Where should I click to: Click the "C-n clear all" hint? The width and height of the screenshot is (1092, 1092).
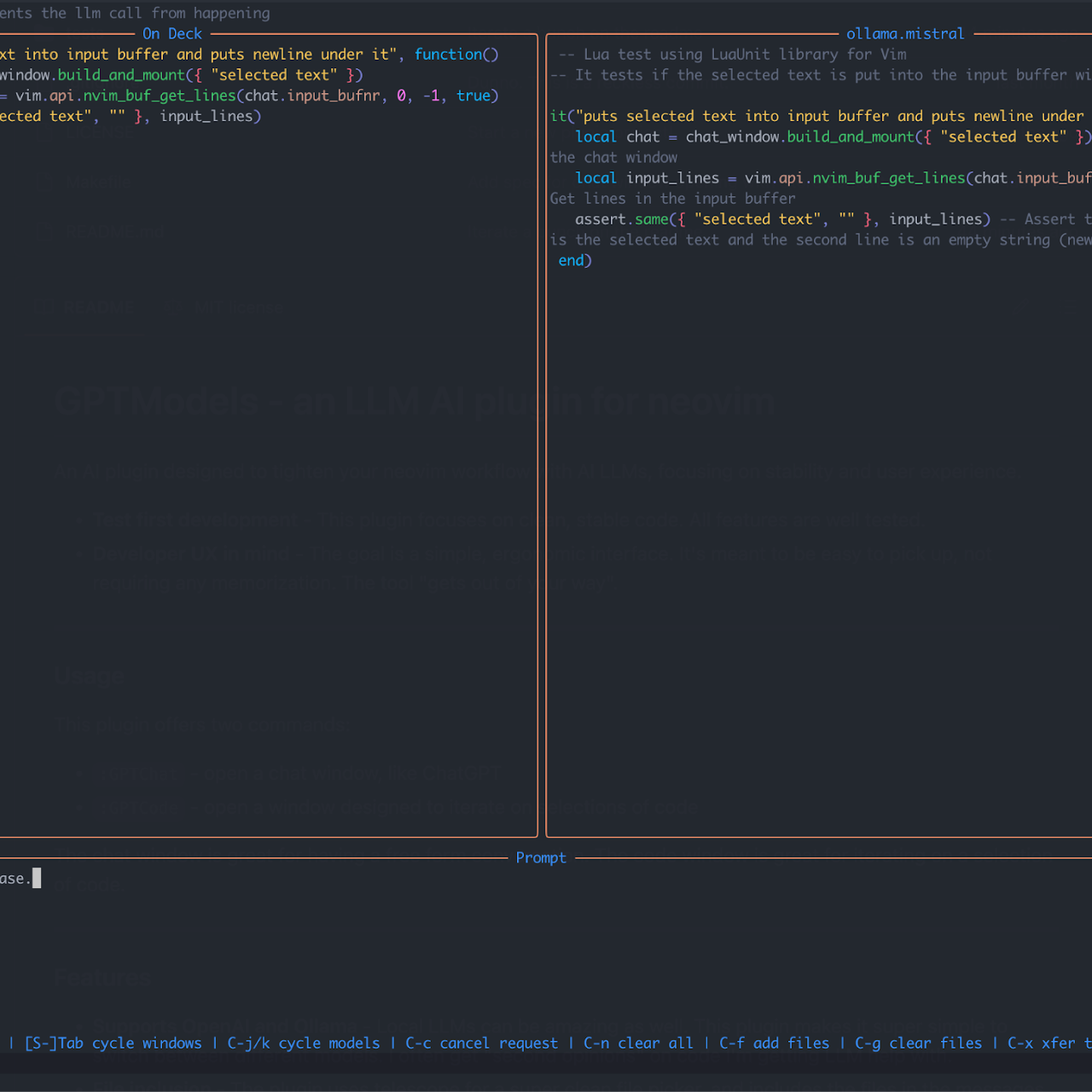pyautogui.click(x=638, y=1043)
